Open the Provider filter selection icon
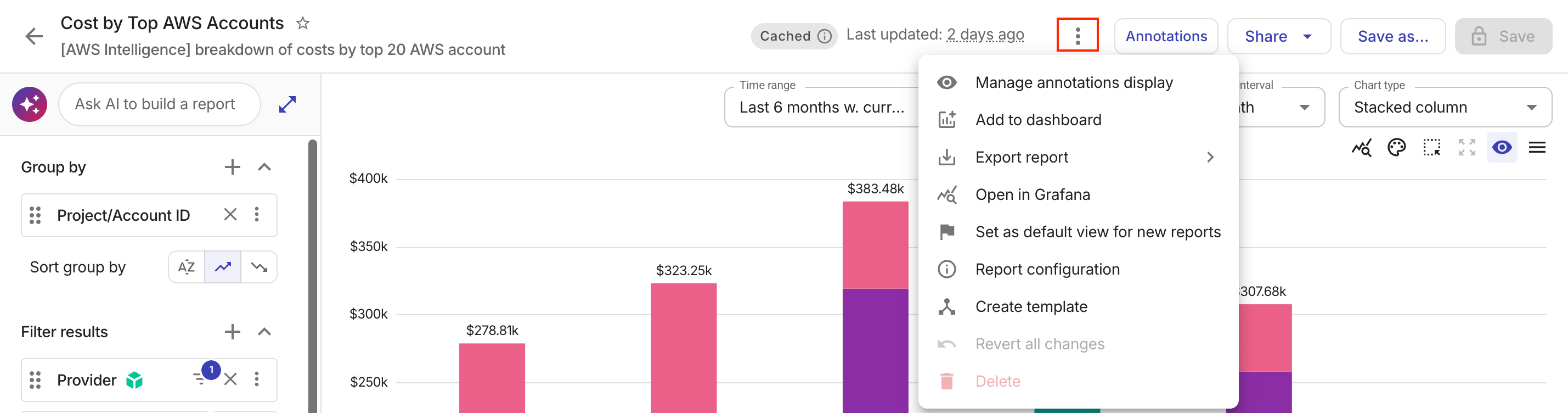Image resolution: width=1568 pixels, height=413 pixels. 200,379
